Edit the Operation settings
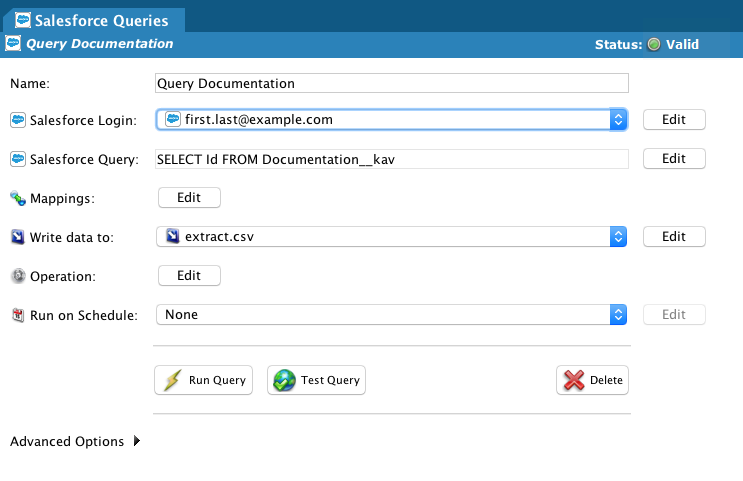Viewport: 743px width, 481px height. coord(189,275)
